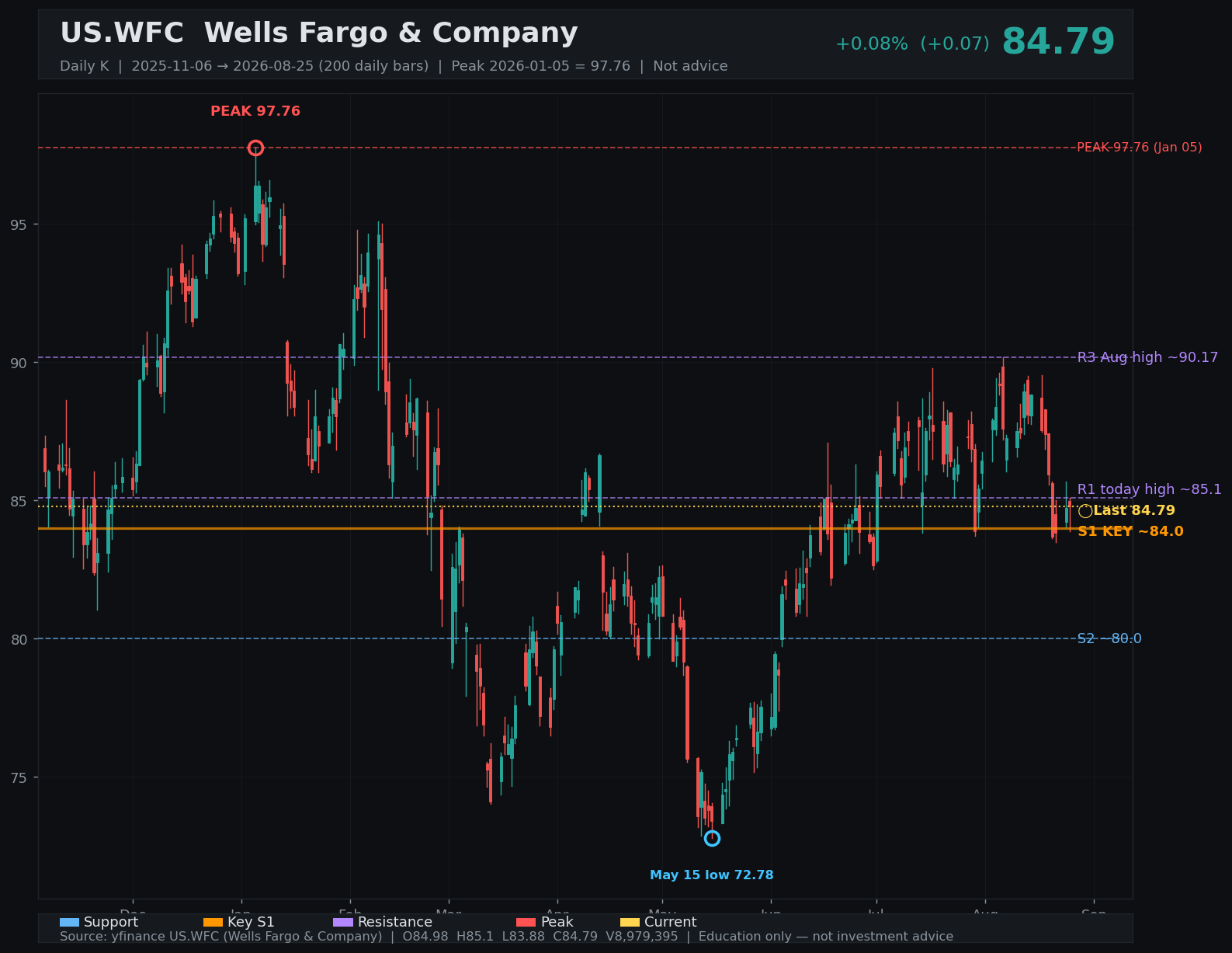Click the Support legend text
This screenshot has width=1232, height=953.
111,922
